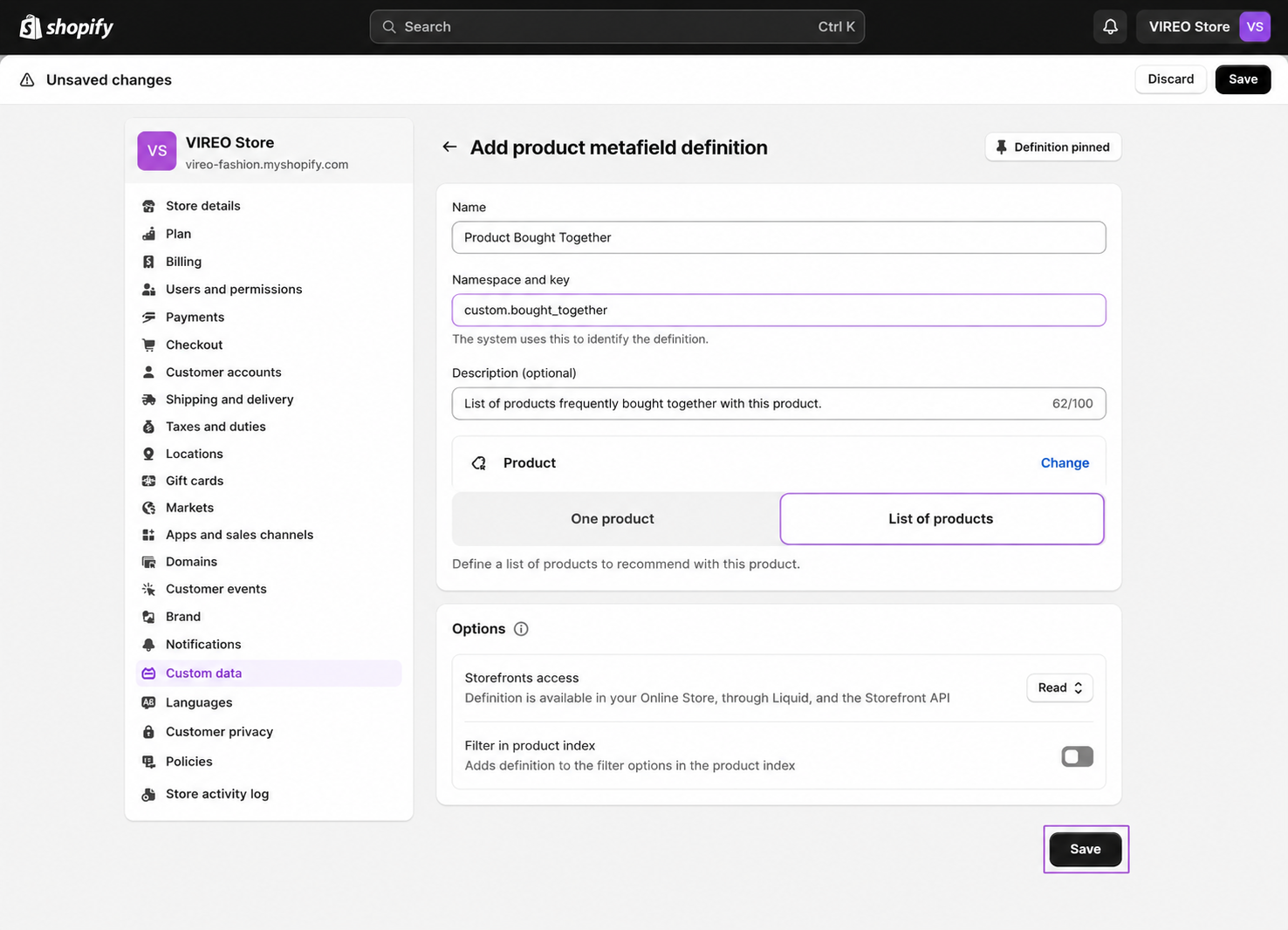Click the Policies icon
The width and height of the screenshot is (1288, 930).
click(148, 762)
